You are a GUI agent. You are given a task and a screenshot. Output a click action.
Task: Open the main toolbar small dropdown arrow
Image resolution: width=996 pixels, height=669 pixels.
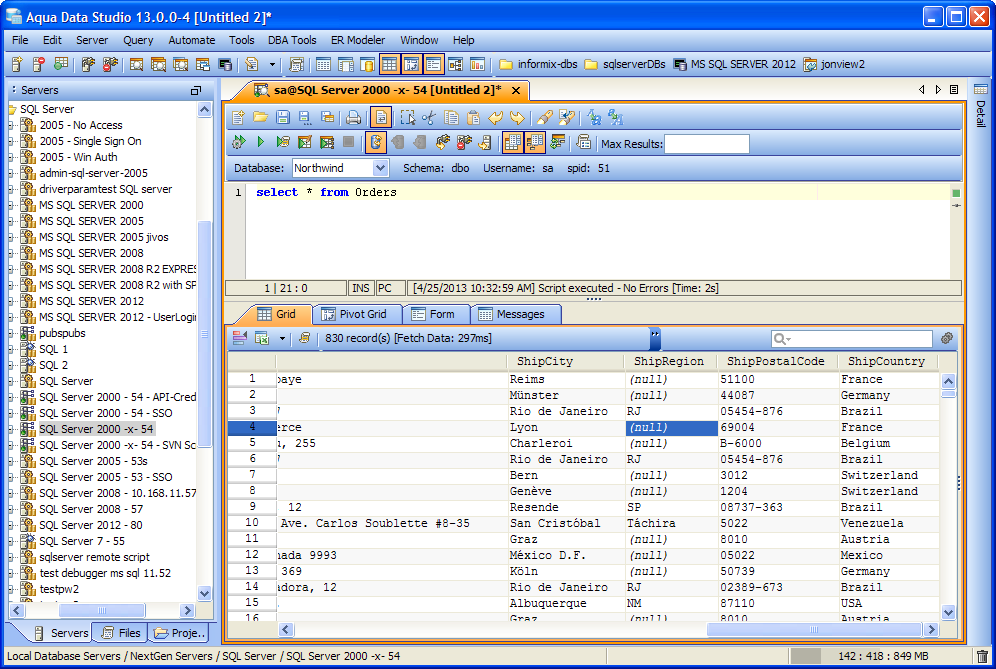(273, 64)
